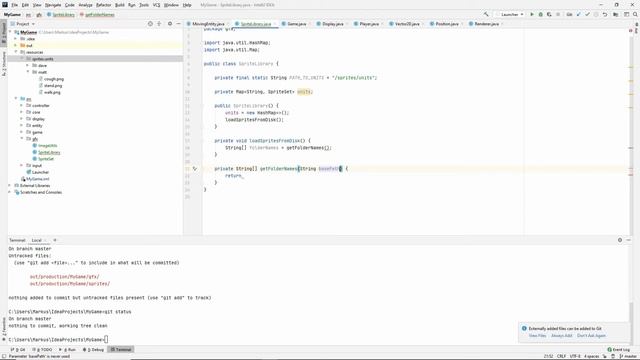Image resolution: width=640 pixels, height=360 pixels.
Task: Click collapse-all icon in Project panel header
Action: [159, 24]
